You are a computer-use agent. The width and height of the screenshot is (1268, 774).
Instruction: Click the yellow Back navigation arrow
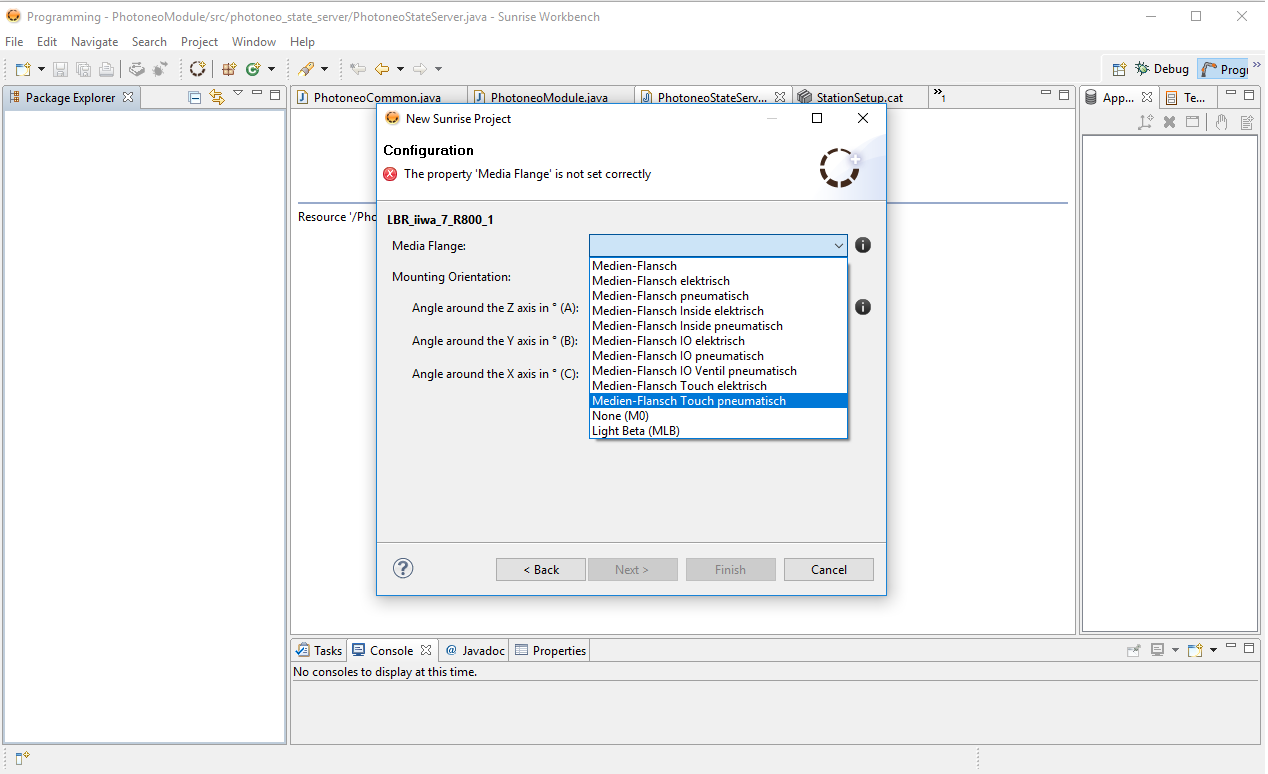point(382,69)
